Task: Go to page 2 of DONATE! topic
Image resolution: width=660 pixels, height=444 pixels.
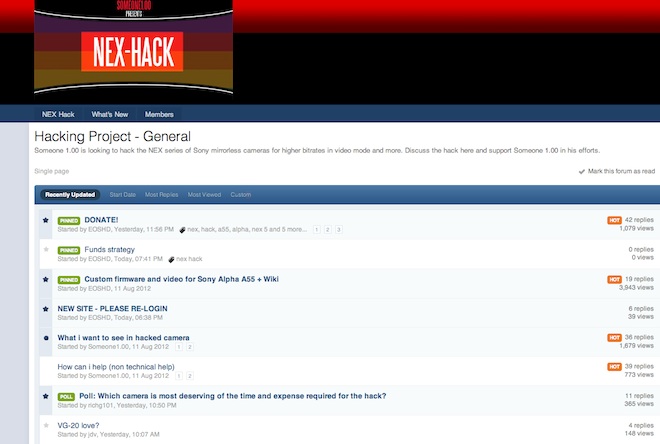Action: tap(327, 229)
